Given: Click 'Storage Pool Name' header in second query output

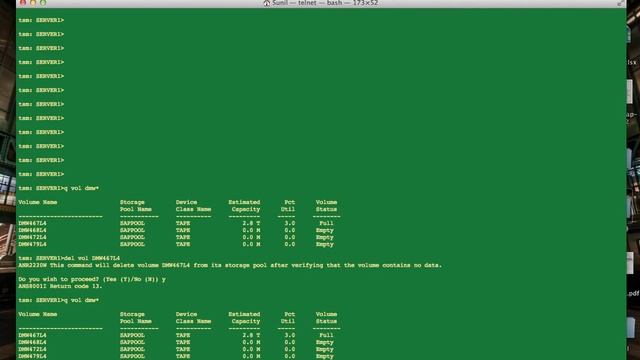Looking at the screenshot, I should [136, 318].
